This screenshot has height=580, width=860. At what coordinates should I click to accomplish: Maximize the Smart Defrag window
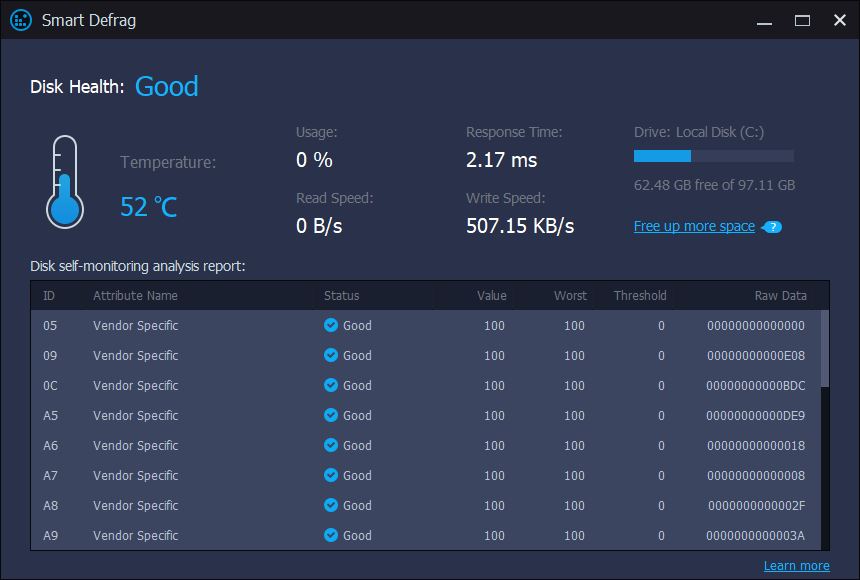coord(802,21)
